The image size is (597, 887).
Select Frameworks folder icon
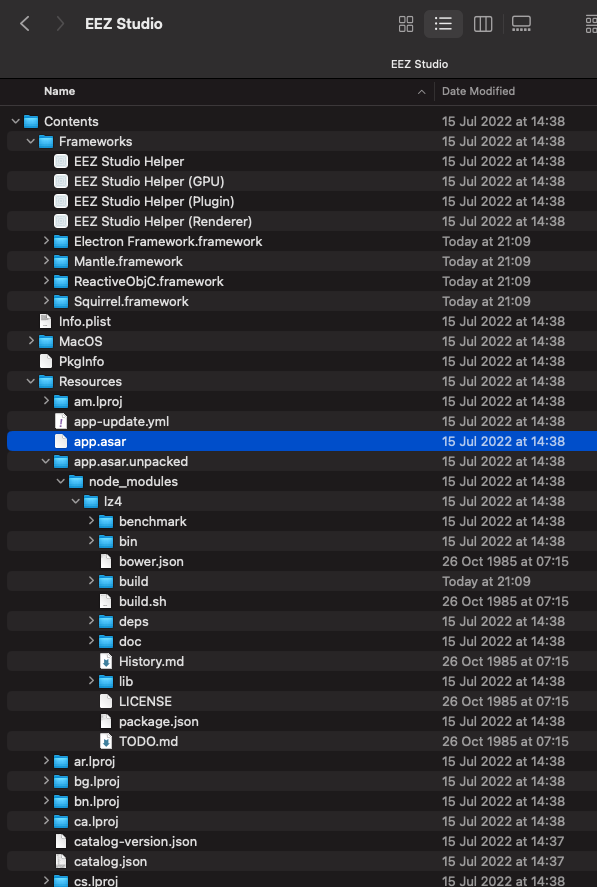pyautogui.click(x=46, y=141)
